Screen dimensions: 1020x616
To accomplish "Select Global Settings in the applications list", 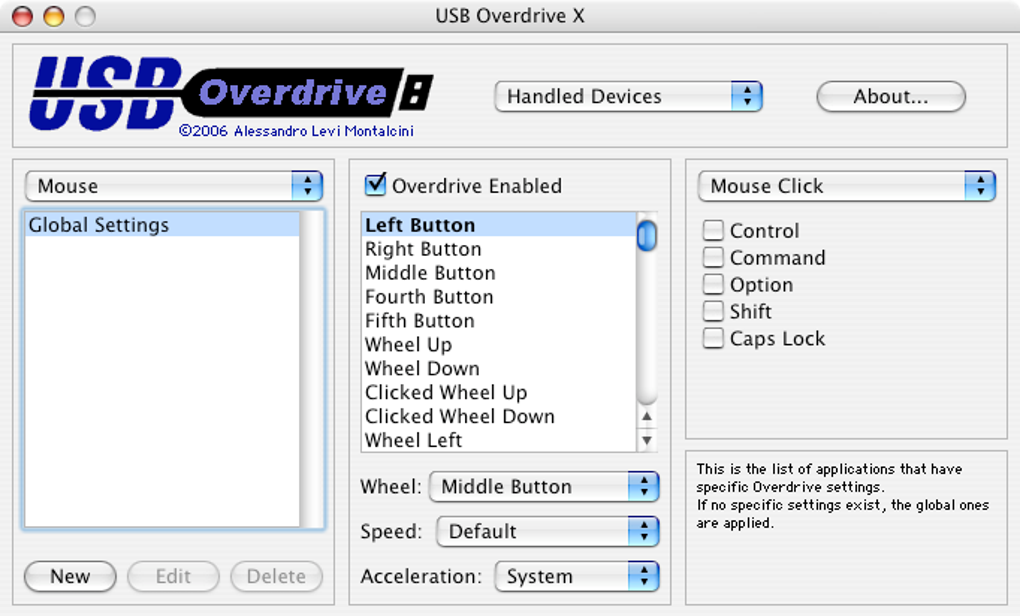I will [162, 224].
